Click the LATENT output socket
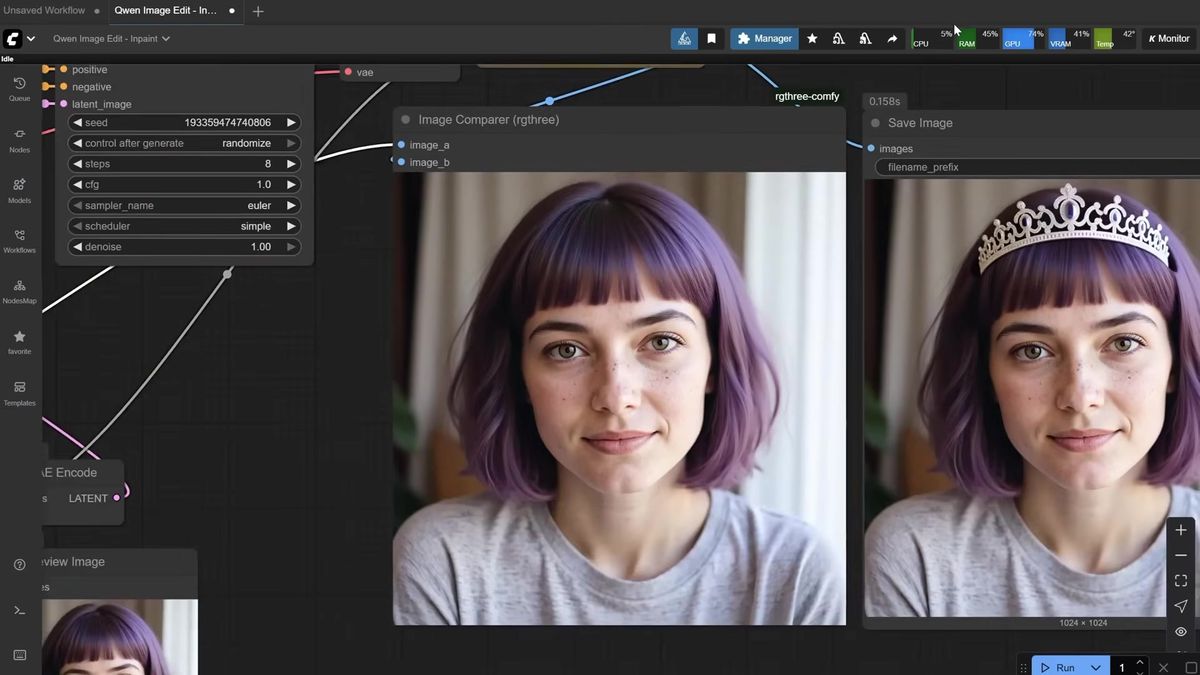 [x=117, y=498]
